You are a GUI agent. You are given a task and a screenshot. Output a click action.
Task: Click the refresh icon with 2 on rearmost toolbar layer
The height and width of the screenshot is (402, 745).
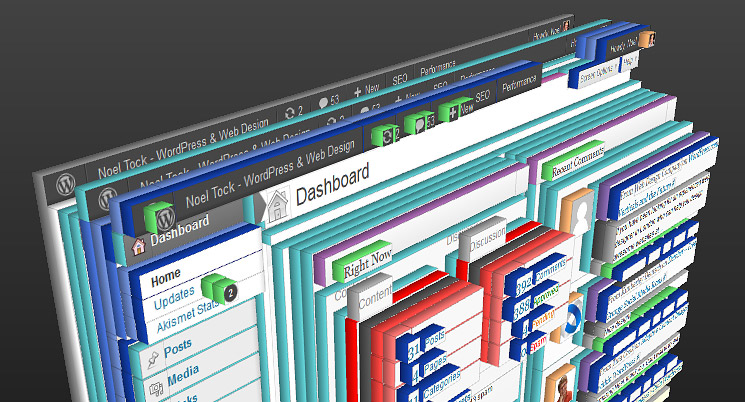tap(293, 113)
